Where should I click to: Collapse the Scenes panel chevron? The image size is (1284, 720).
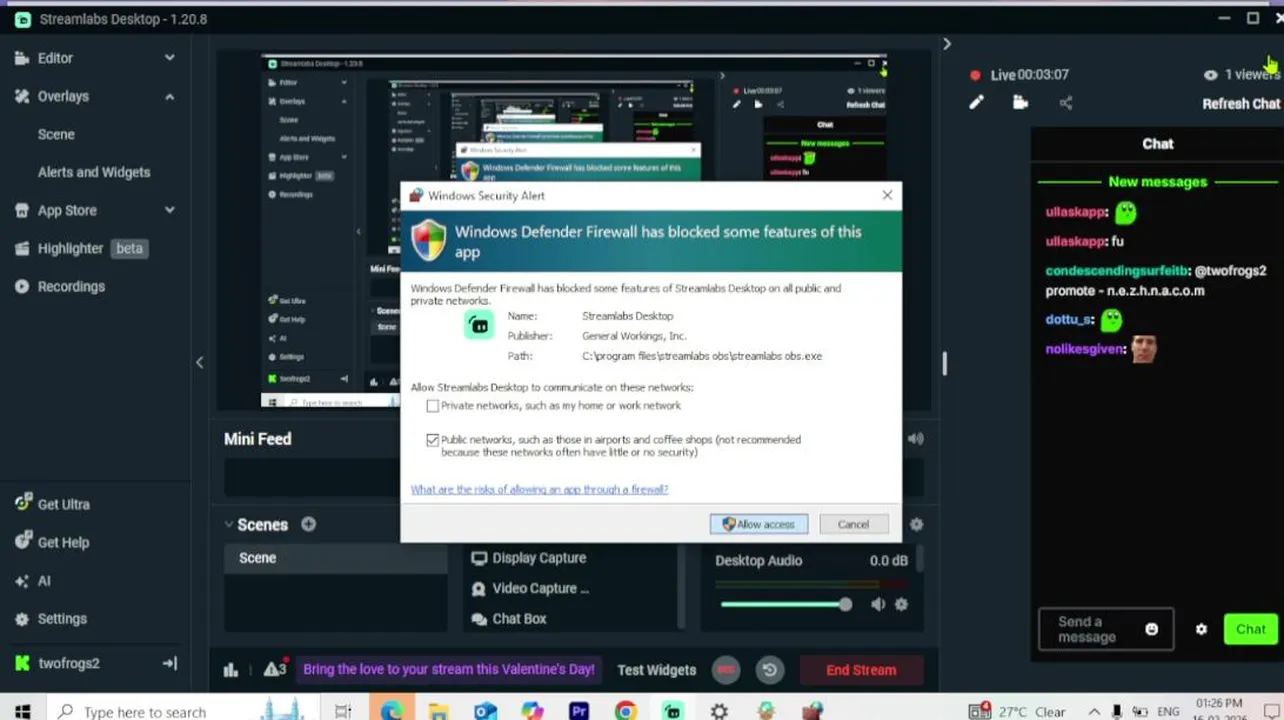point(229,524)
